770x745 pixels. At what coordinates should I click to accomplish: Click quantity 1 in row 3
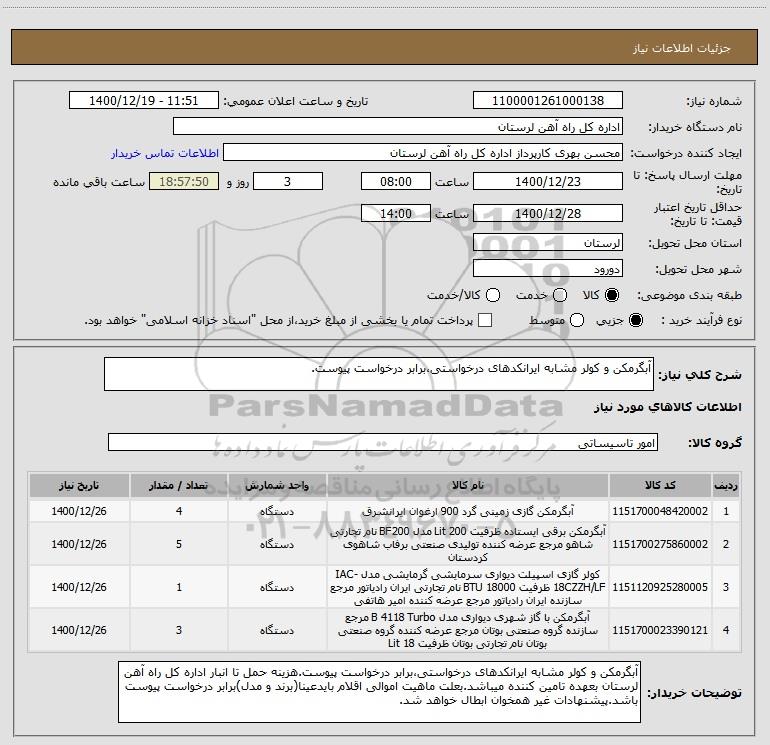pyautogui.click(x=179, y=587)
